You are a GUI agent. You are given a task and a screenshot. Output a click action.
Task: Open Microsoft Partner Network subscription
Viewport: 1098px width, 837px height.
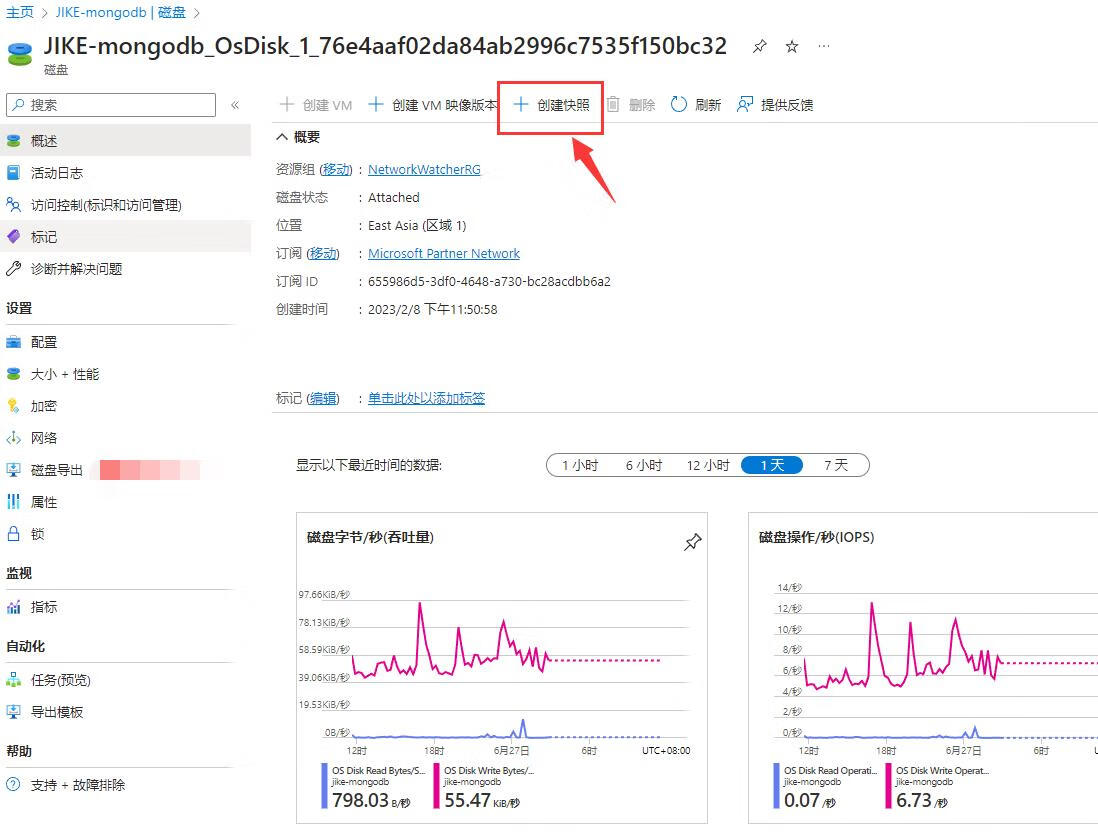coord(444,254)
